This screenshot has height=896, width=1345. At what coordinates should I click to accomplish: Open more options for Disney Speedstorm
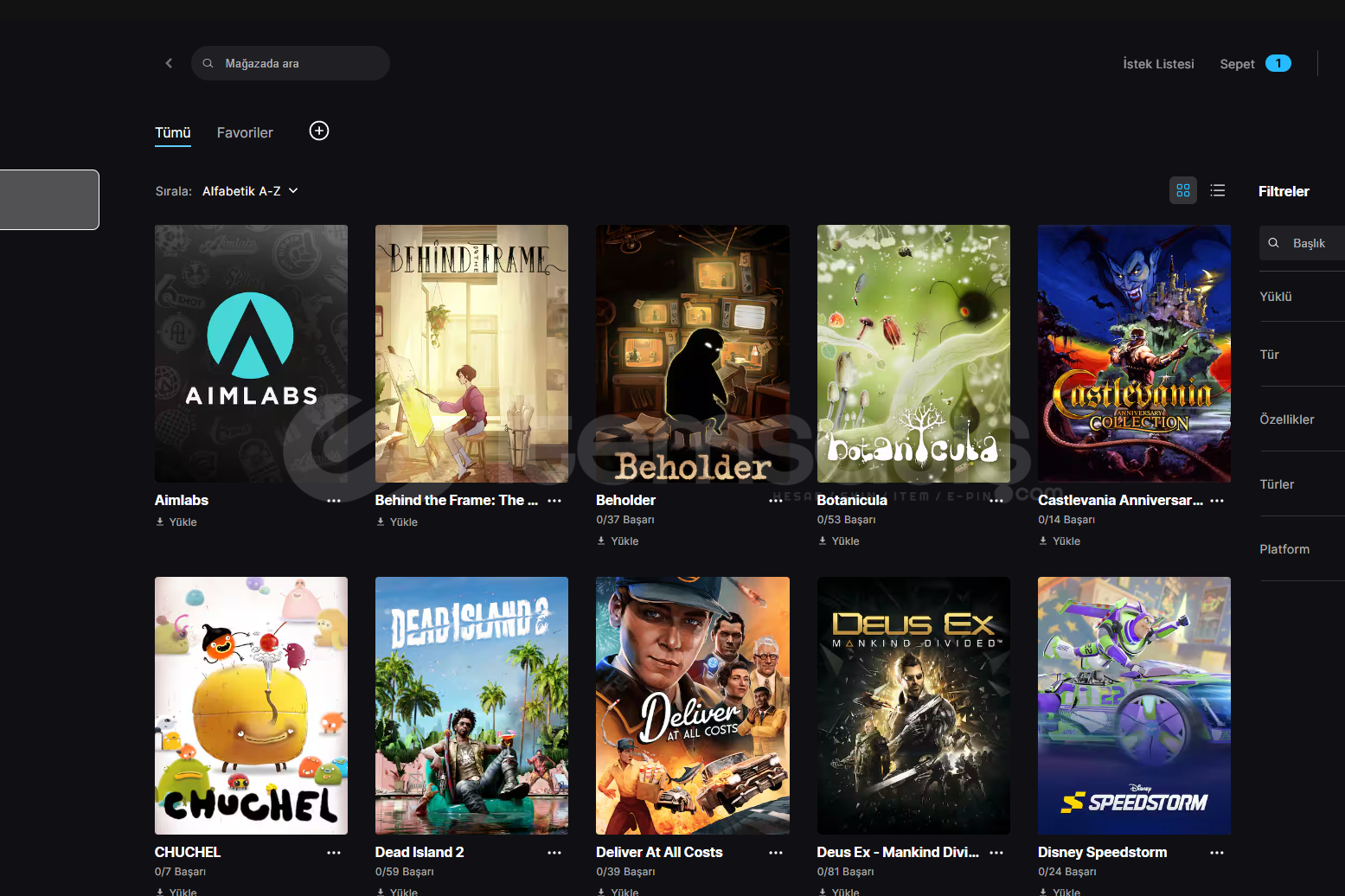coord(1217,853)
